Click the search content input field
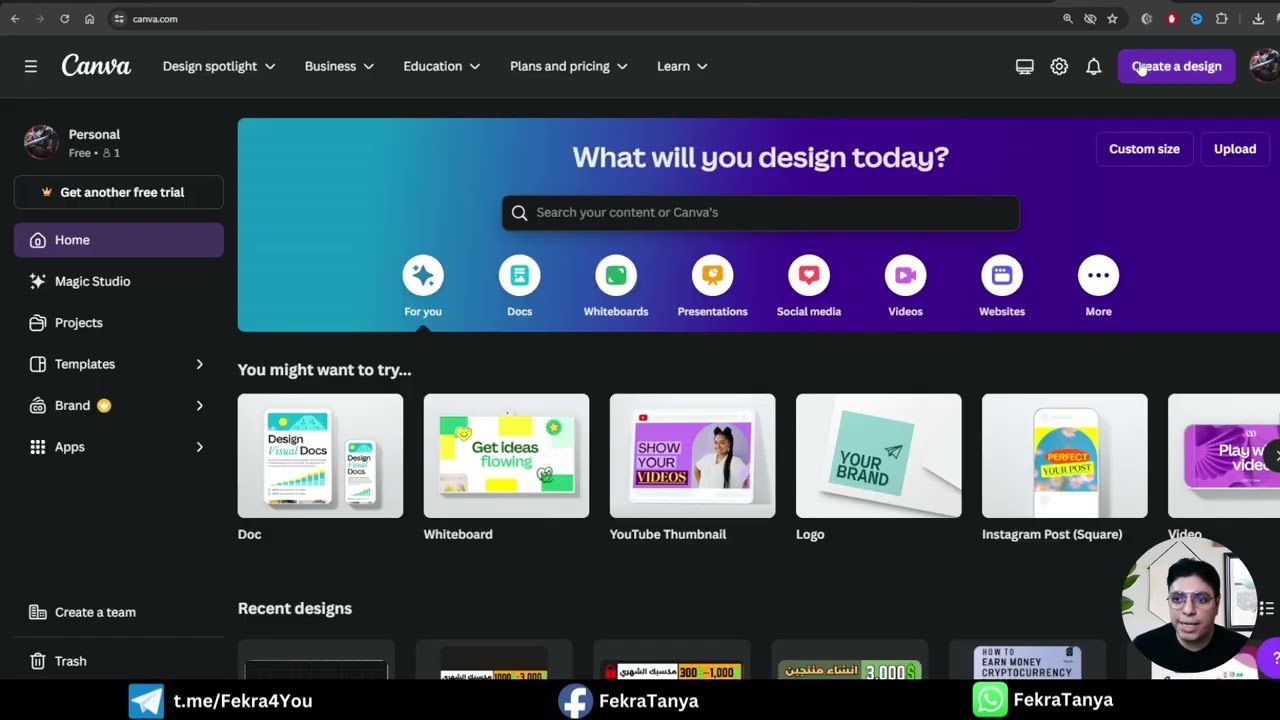 [760, 212]
